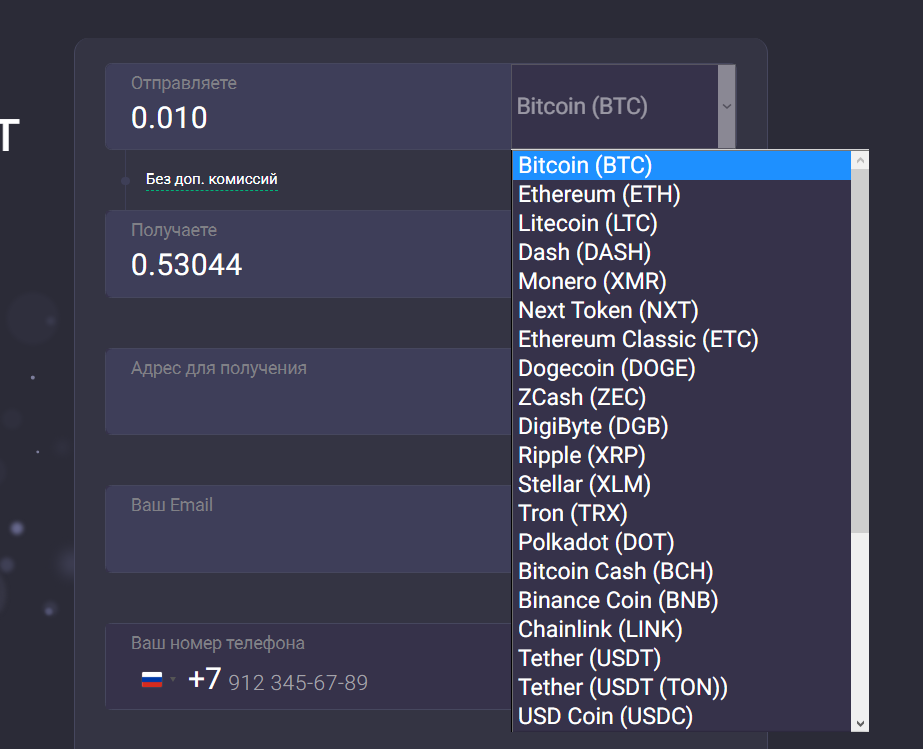Screen dimensions: 923x749
Task: Choose Bitcoin Cash (BCH) option
Action: 682,571
